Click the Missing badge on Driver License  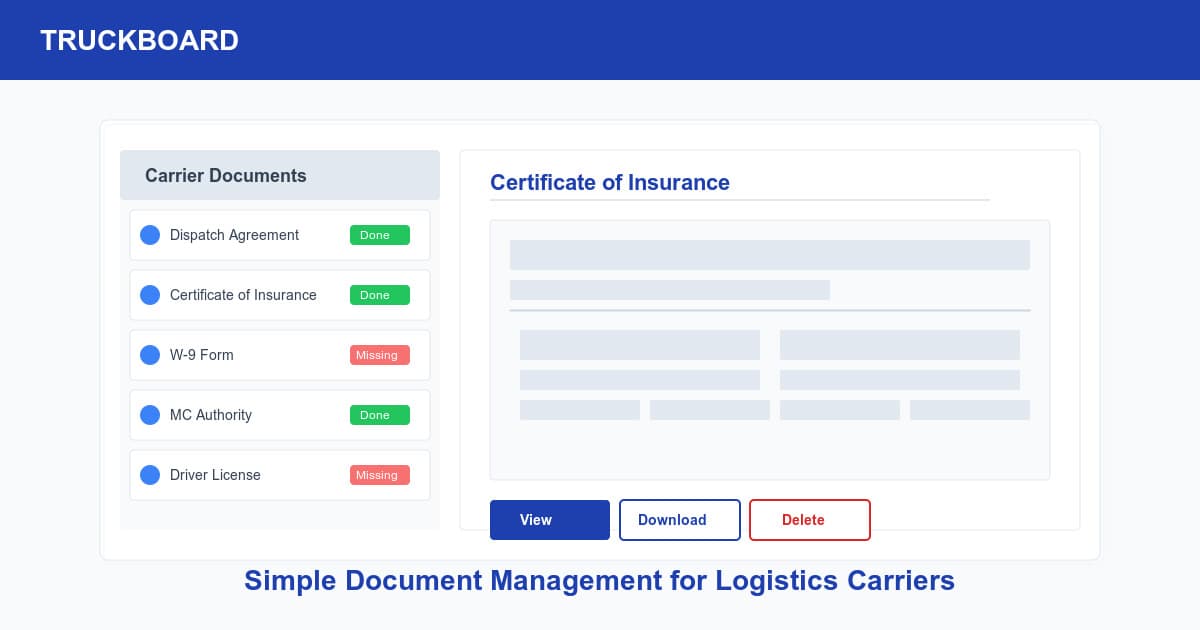pyautogui.click(x=379, y=475)
